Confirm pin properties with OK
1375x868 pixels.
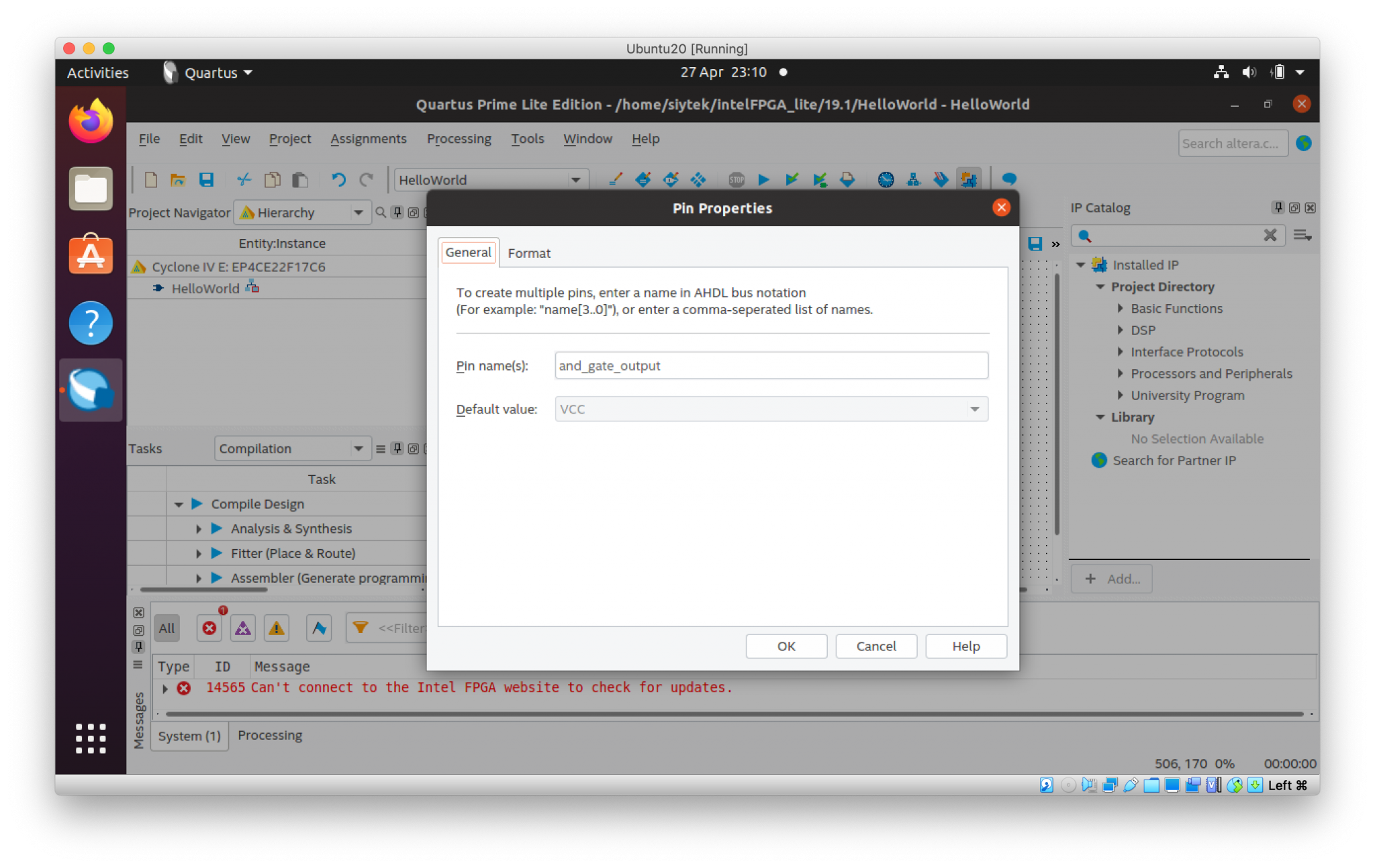(786, 646)
